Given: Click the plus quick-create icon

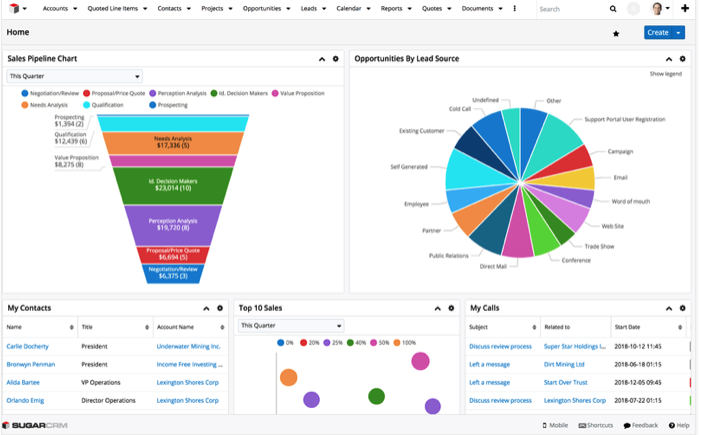Looking at the screenshot, I should (685, 9).
